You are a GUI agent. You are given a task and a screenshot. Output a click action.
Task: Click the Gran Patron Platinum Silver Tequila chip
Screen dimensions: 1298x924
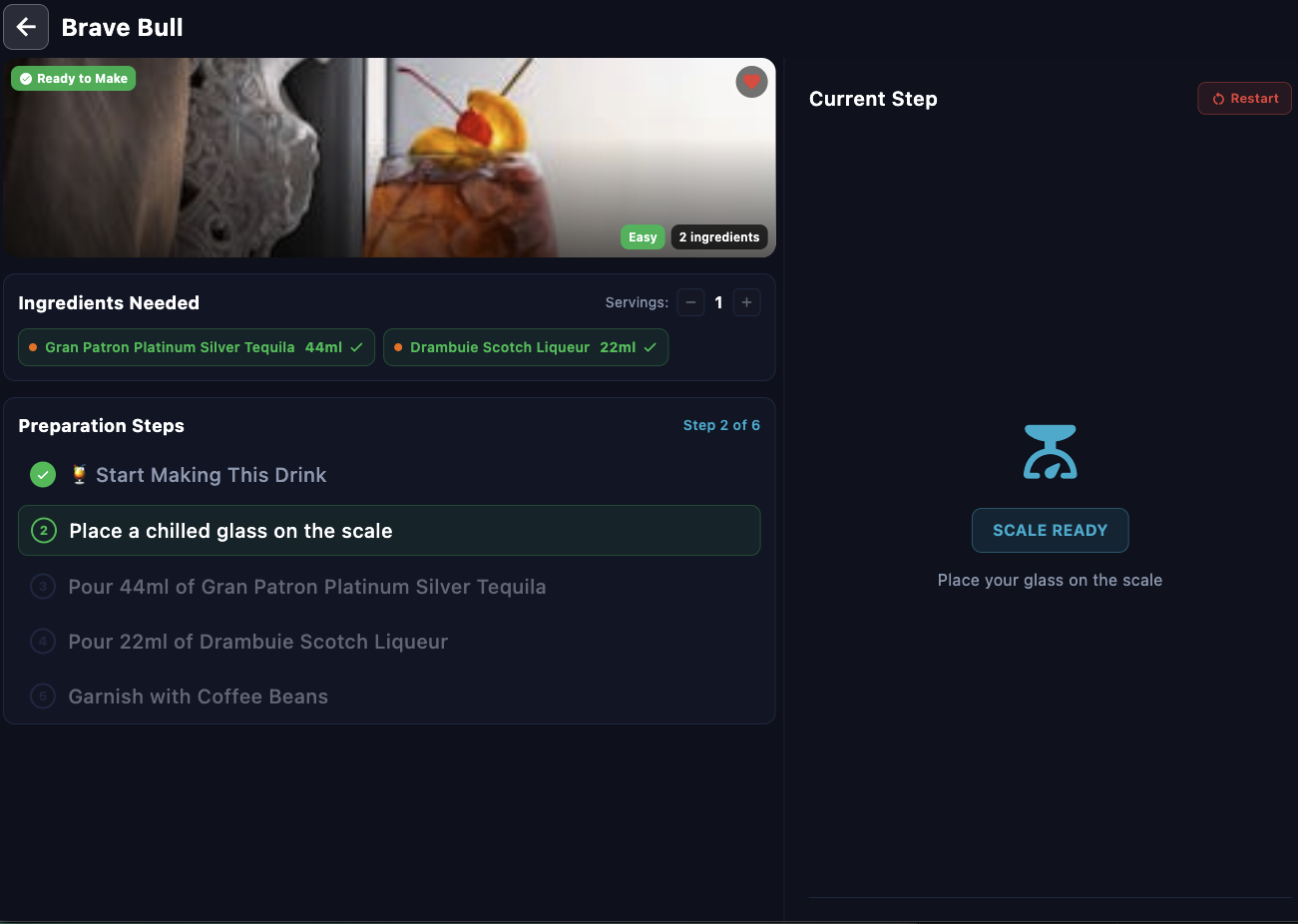click(197, 347)
